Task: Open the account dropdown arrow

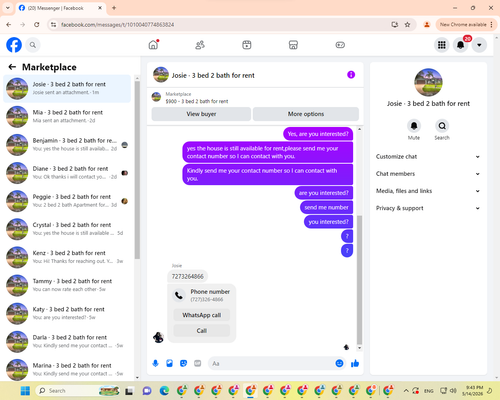Action: click(479, 45)
